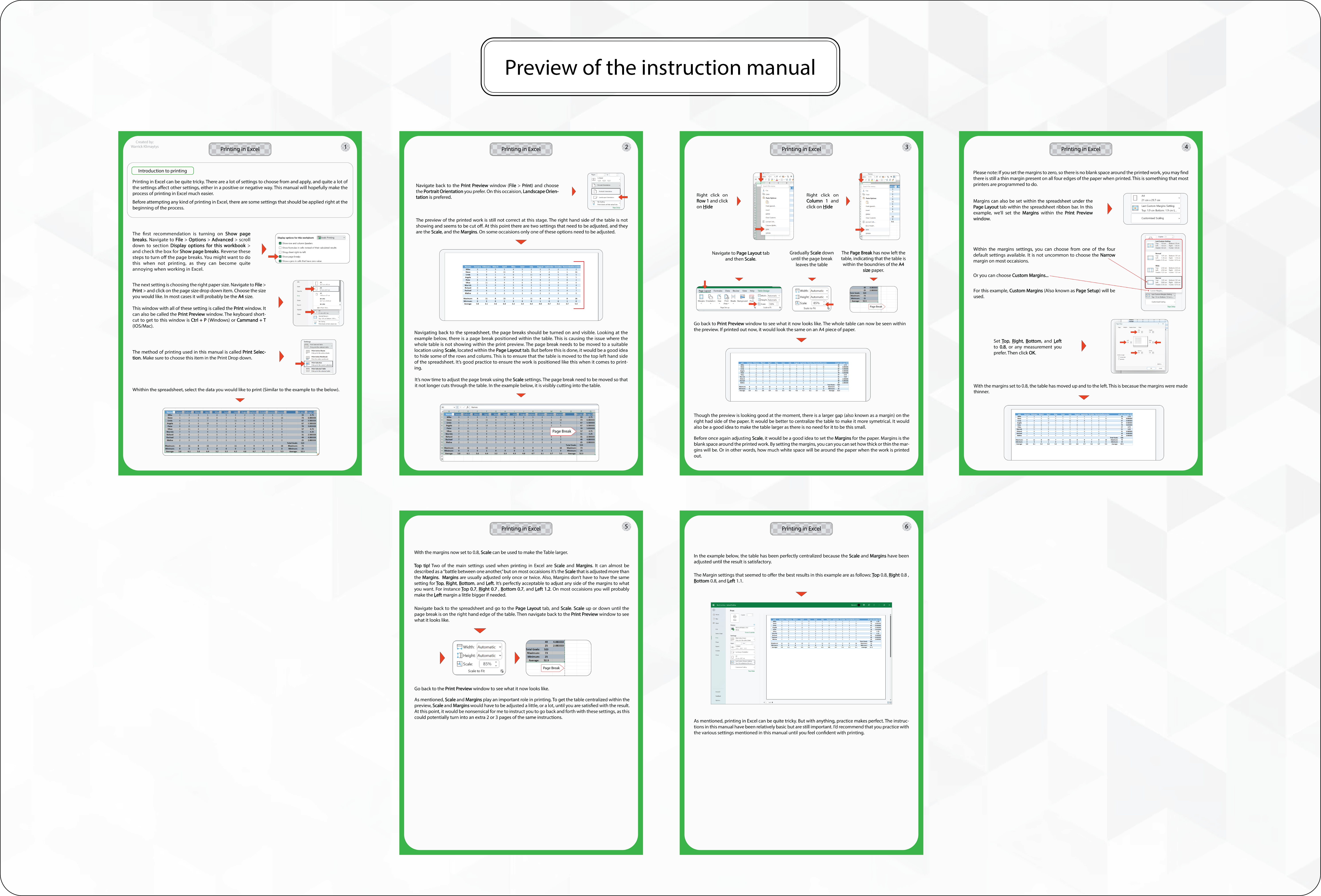Click the Print Active Sheets icon on page 1
1321x896 pixels.
click(x=308, y=352)
